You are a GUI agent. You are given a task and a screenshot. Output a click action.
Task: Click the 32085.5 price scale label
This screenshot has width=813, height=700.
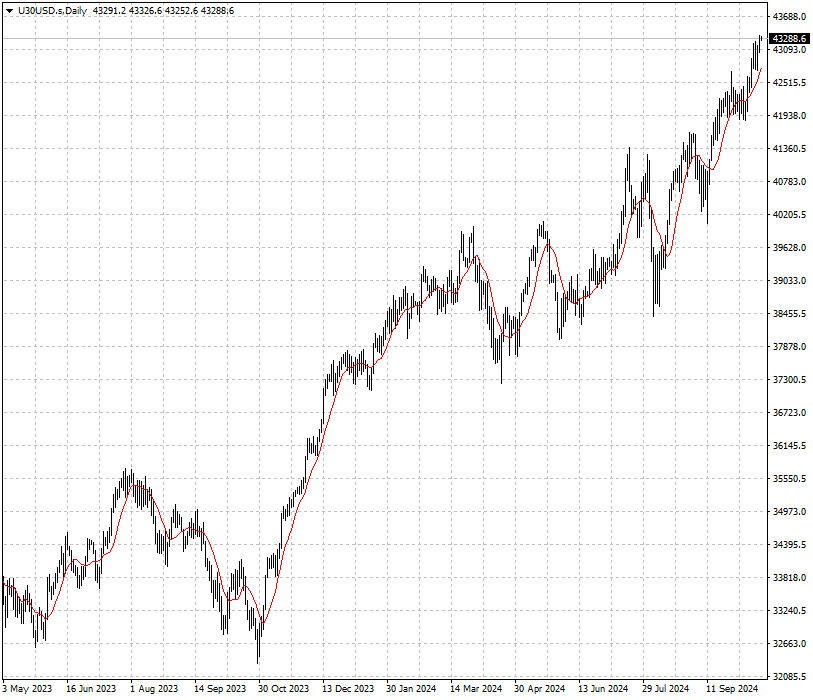tap(789, 677)
